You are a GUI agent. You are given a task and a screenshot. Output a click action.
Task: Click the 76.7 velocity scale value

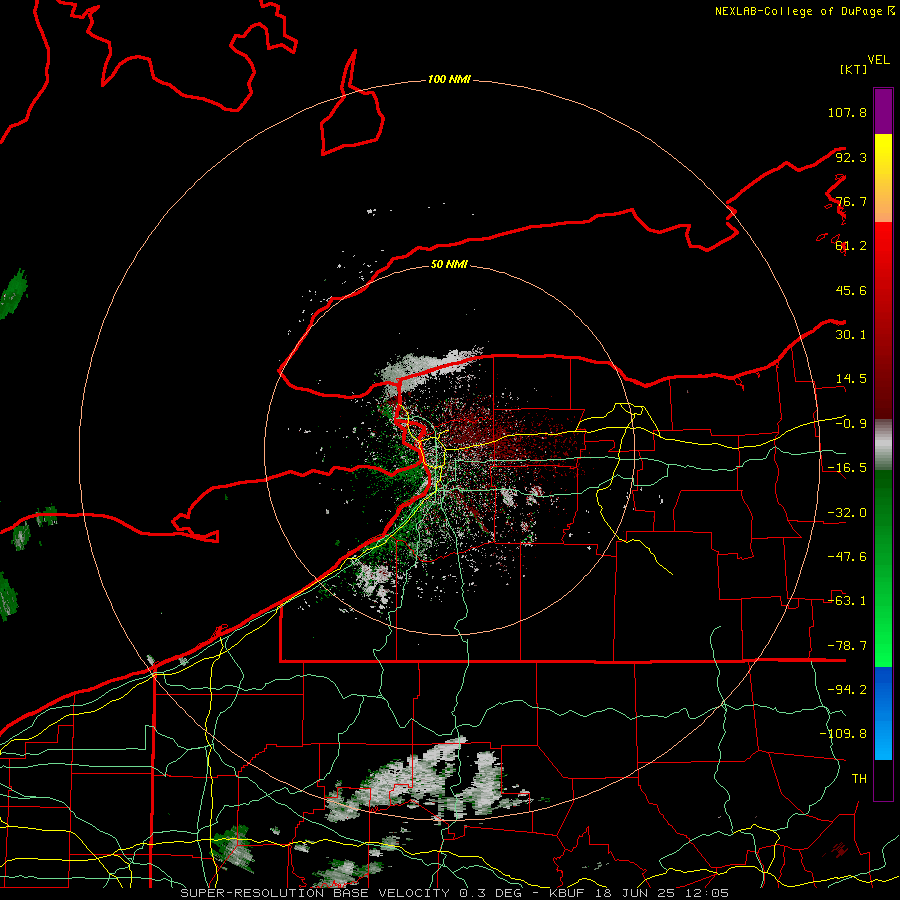coord(851,201)
